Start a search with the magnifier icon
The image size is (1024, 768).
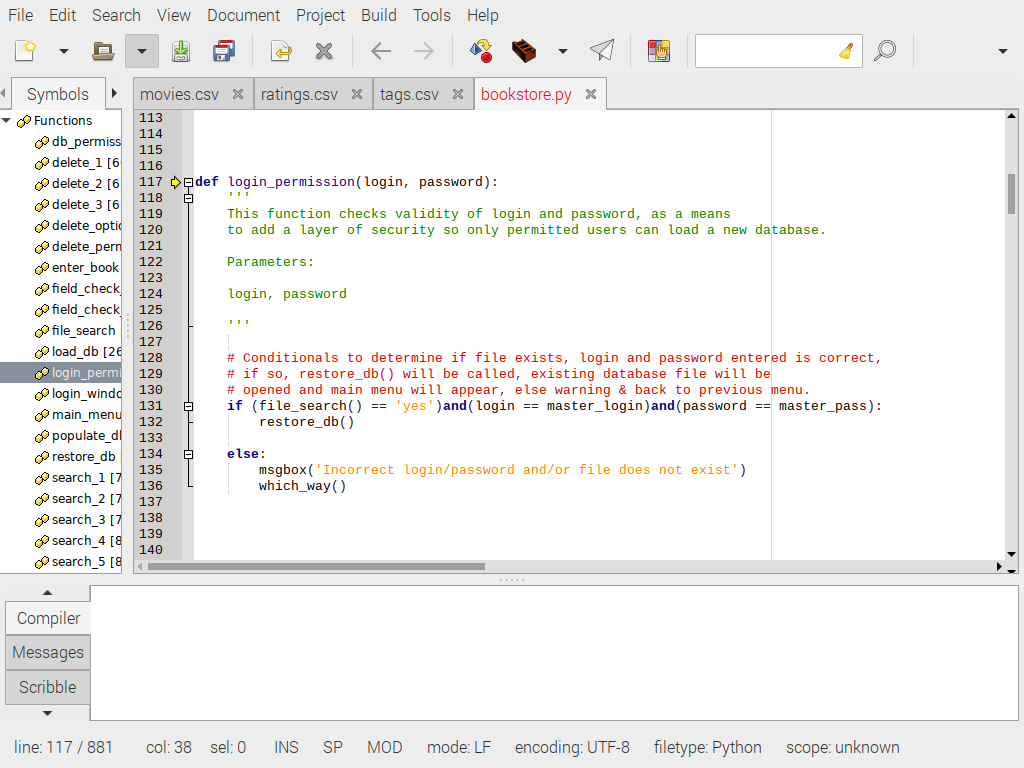(886, 50)
